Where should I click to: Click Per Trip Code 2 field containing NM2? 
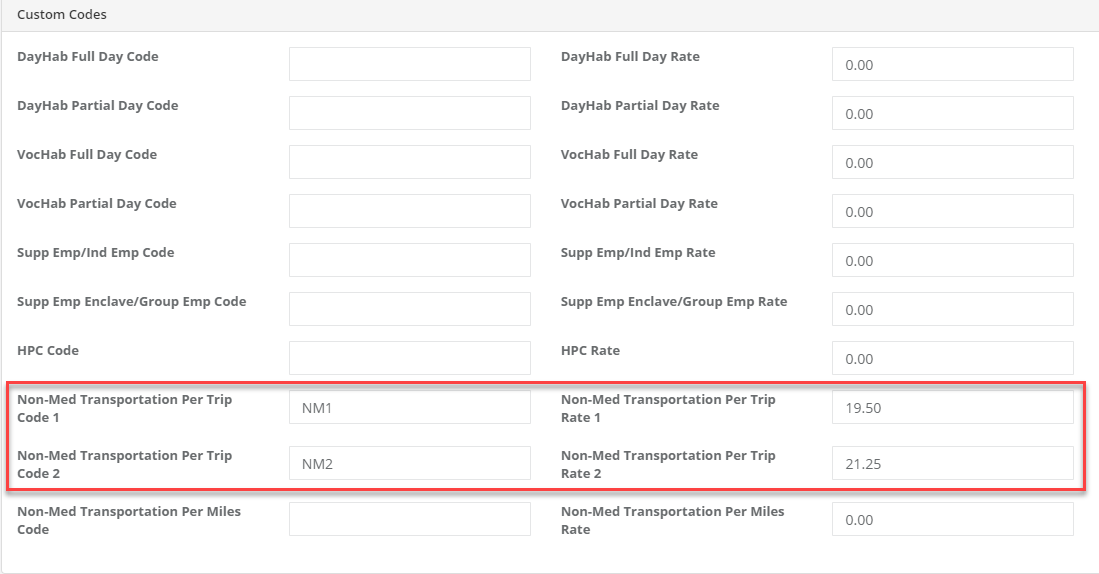[409, 463]
